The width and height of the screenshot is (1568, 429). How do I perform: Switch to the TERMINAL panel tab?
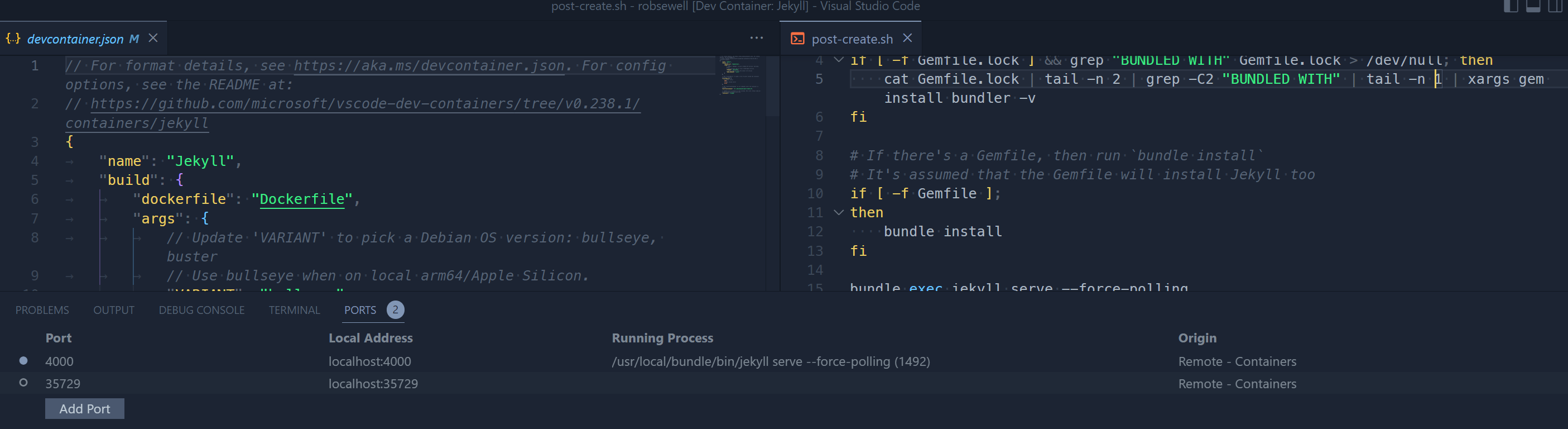tap(294, 310)
